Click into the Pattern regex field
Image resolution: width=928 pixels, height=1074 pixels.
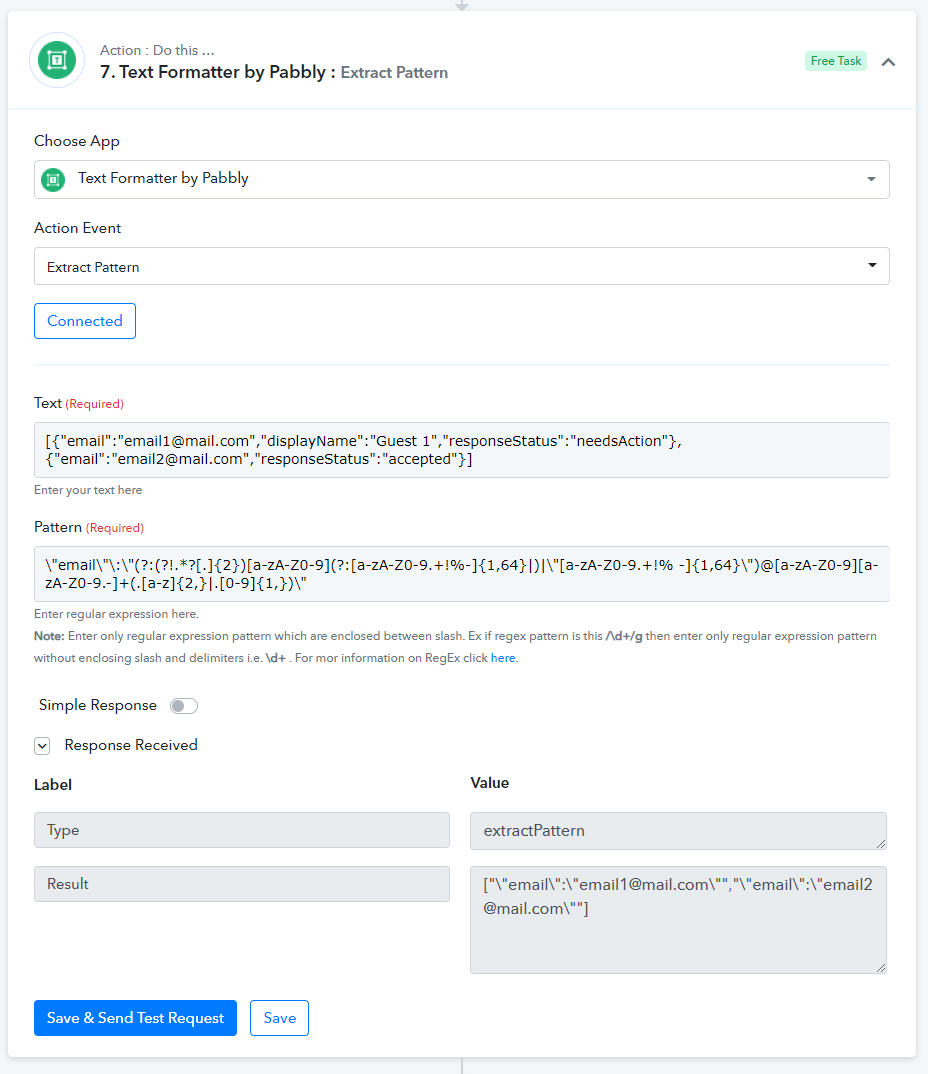[461, 574]
